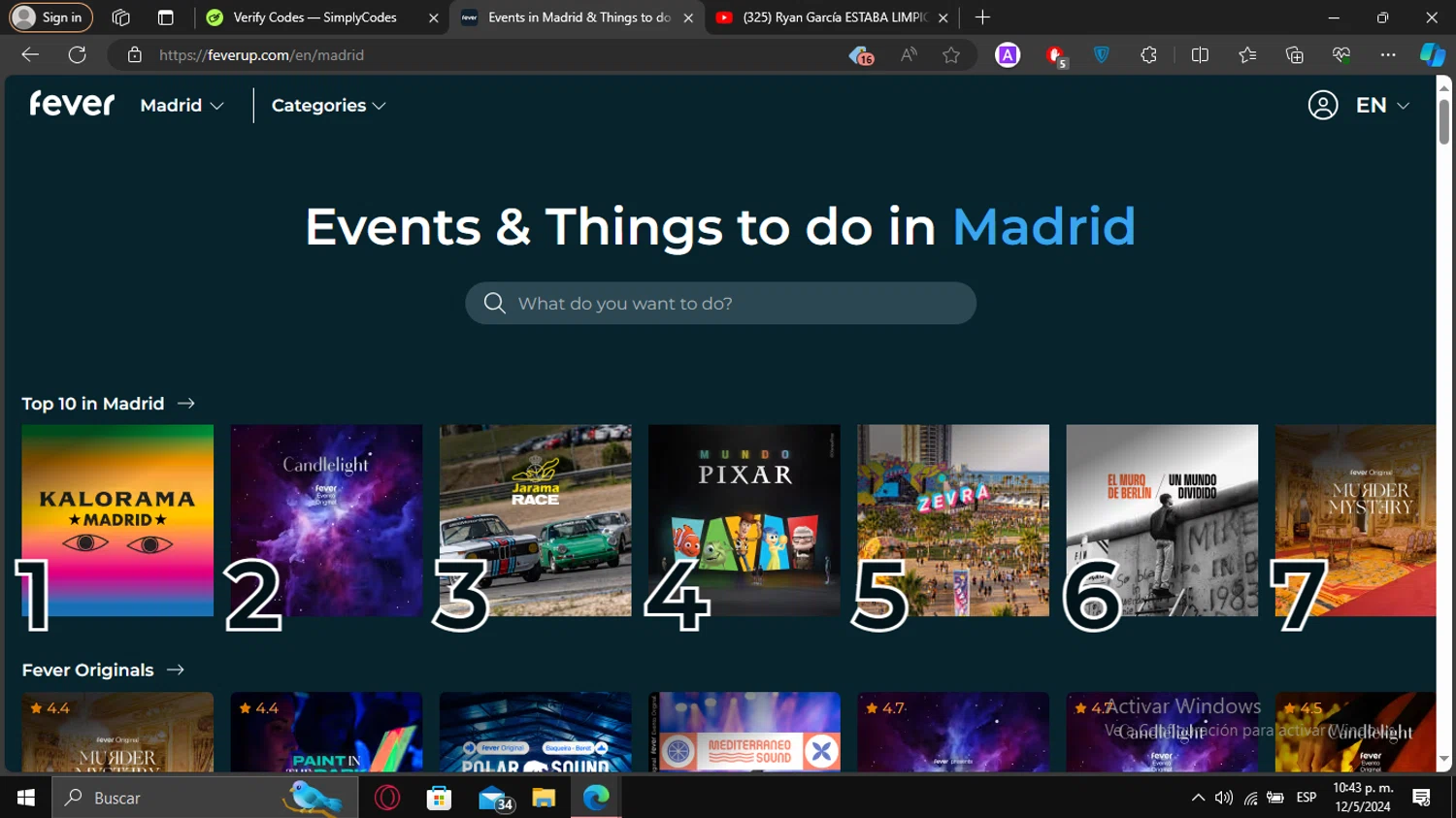This screenshot has width=1456, height=818.
Task: Open the Windows Start menu
Action: tap(26, 798)
